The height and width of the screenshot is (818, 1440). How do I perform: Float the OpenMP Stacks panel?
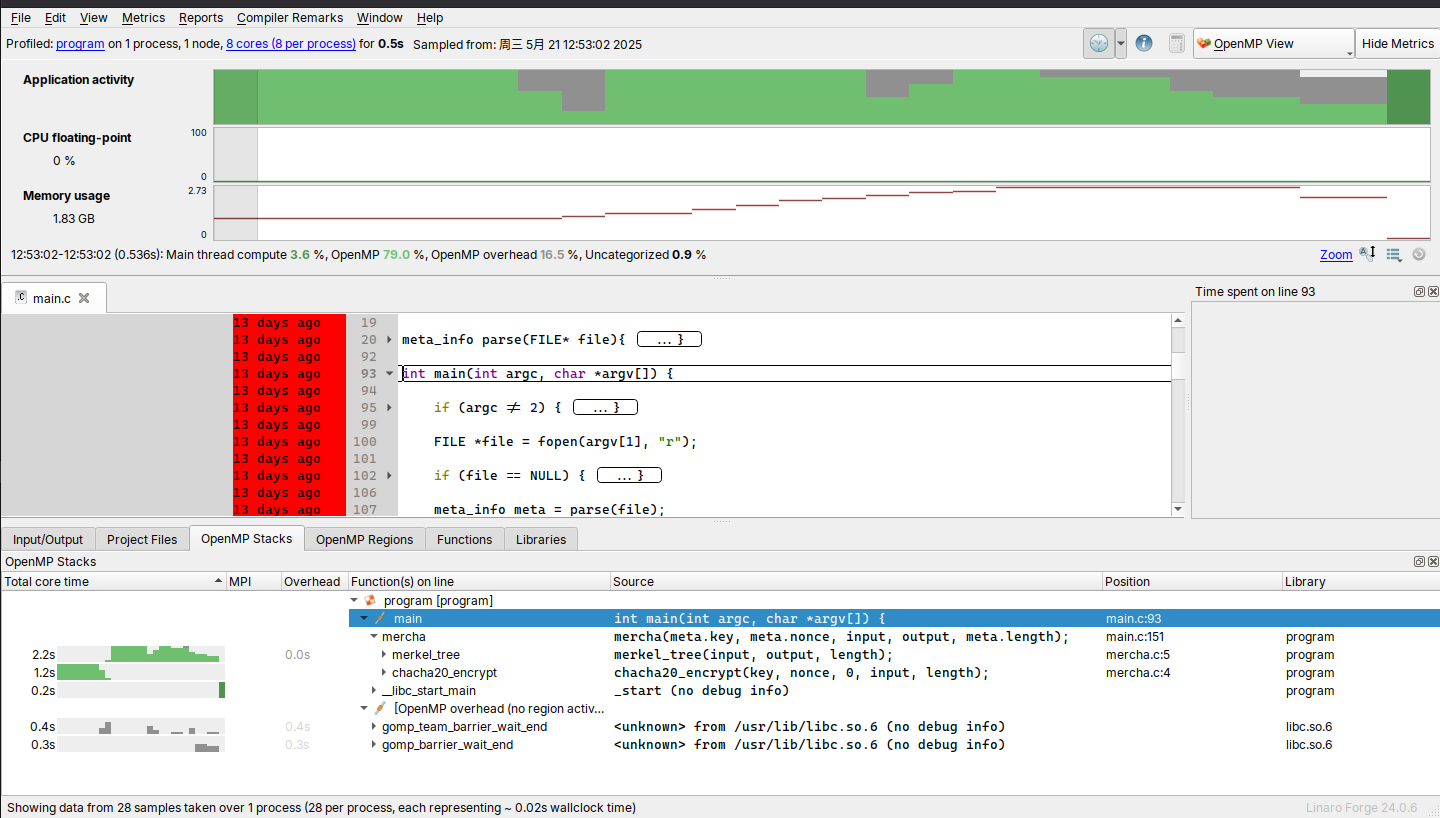pos(1419,562)
